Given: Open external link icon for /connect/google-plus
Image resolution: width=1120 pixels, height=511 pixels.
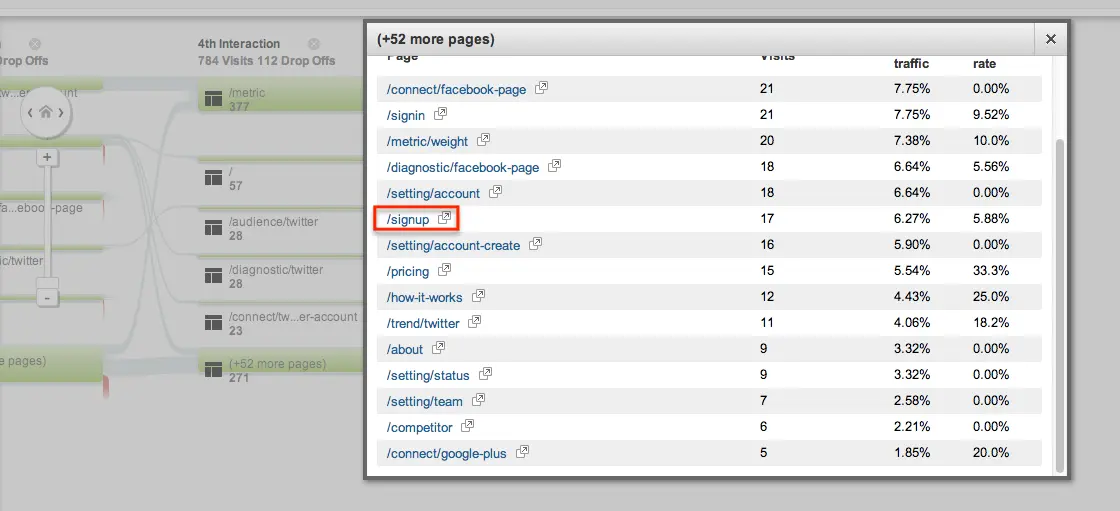Looking at the screenshot, I should coord(522,452).
